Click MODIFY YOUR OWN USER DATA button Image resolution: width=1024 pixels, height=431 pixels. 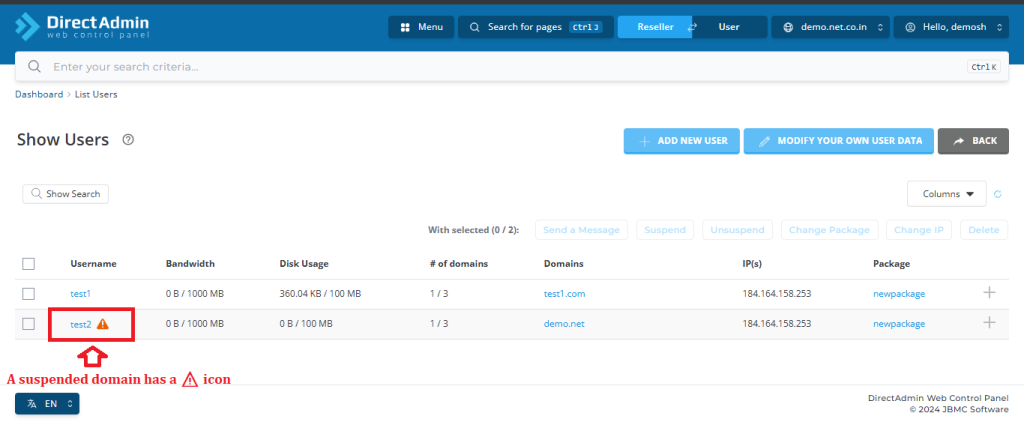(839, 140)
